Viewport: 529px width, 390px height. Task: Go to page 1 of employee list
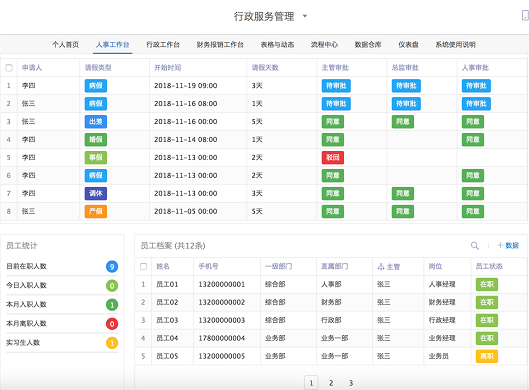pos(311,383)
